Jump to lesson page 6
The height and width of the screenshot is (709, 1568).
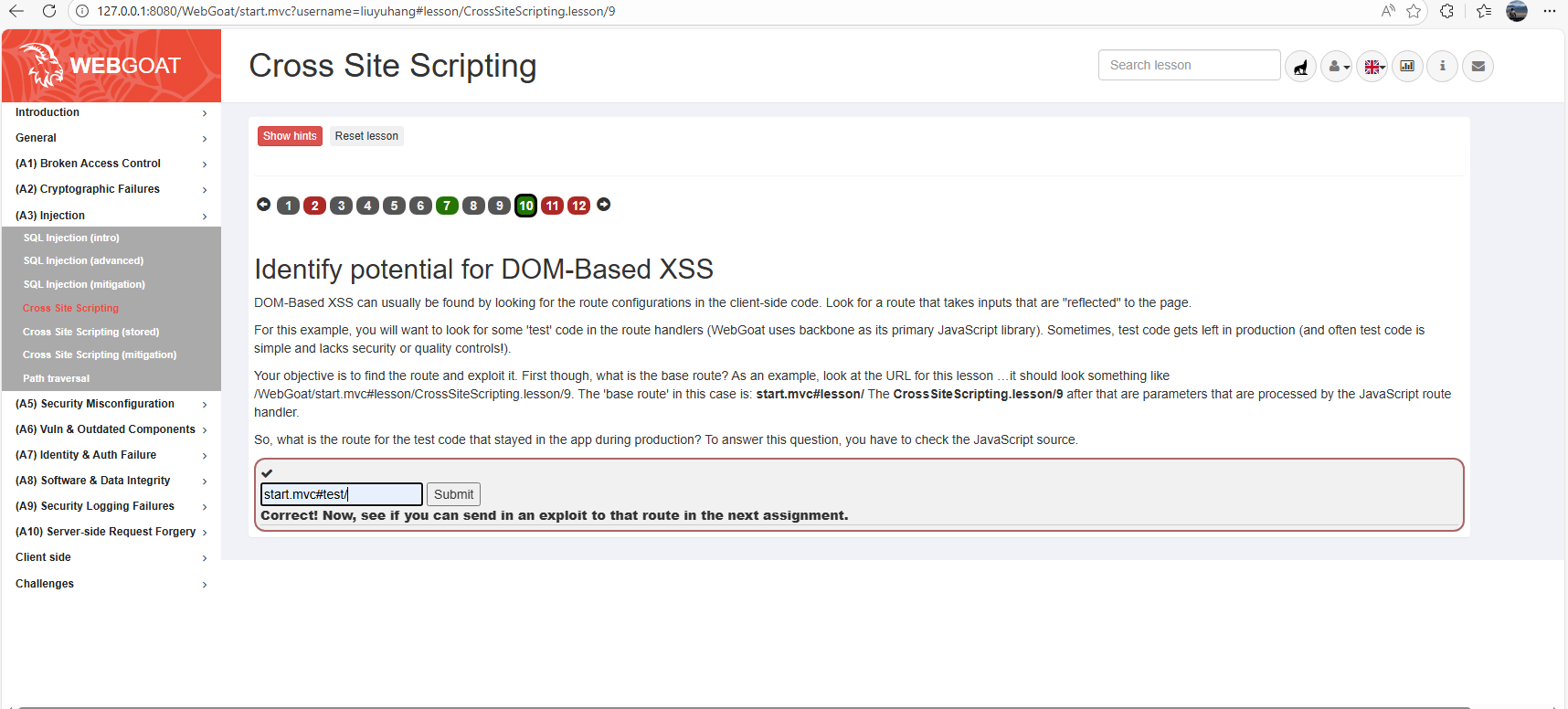(421, 206)
